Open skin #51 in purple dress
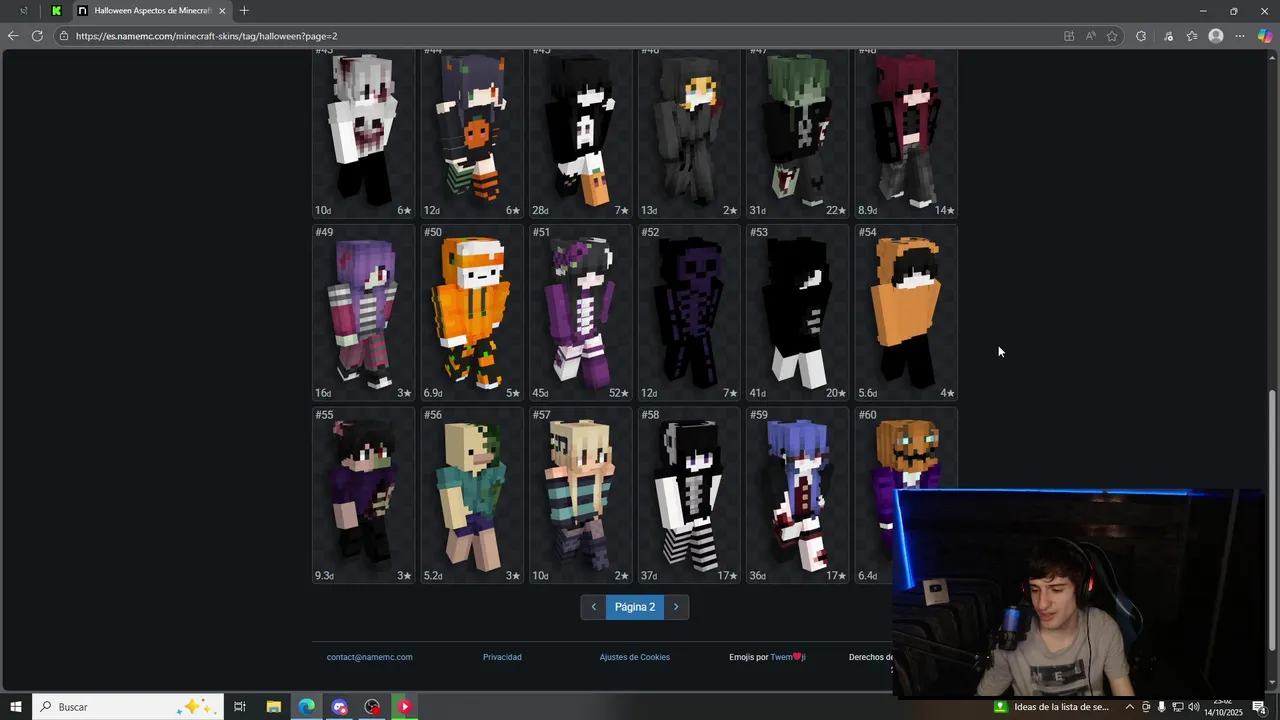Image resolution: width=1280 pixels, height=720 pixels. (581, 312)
